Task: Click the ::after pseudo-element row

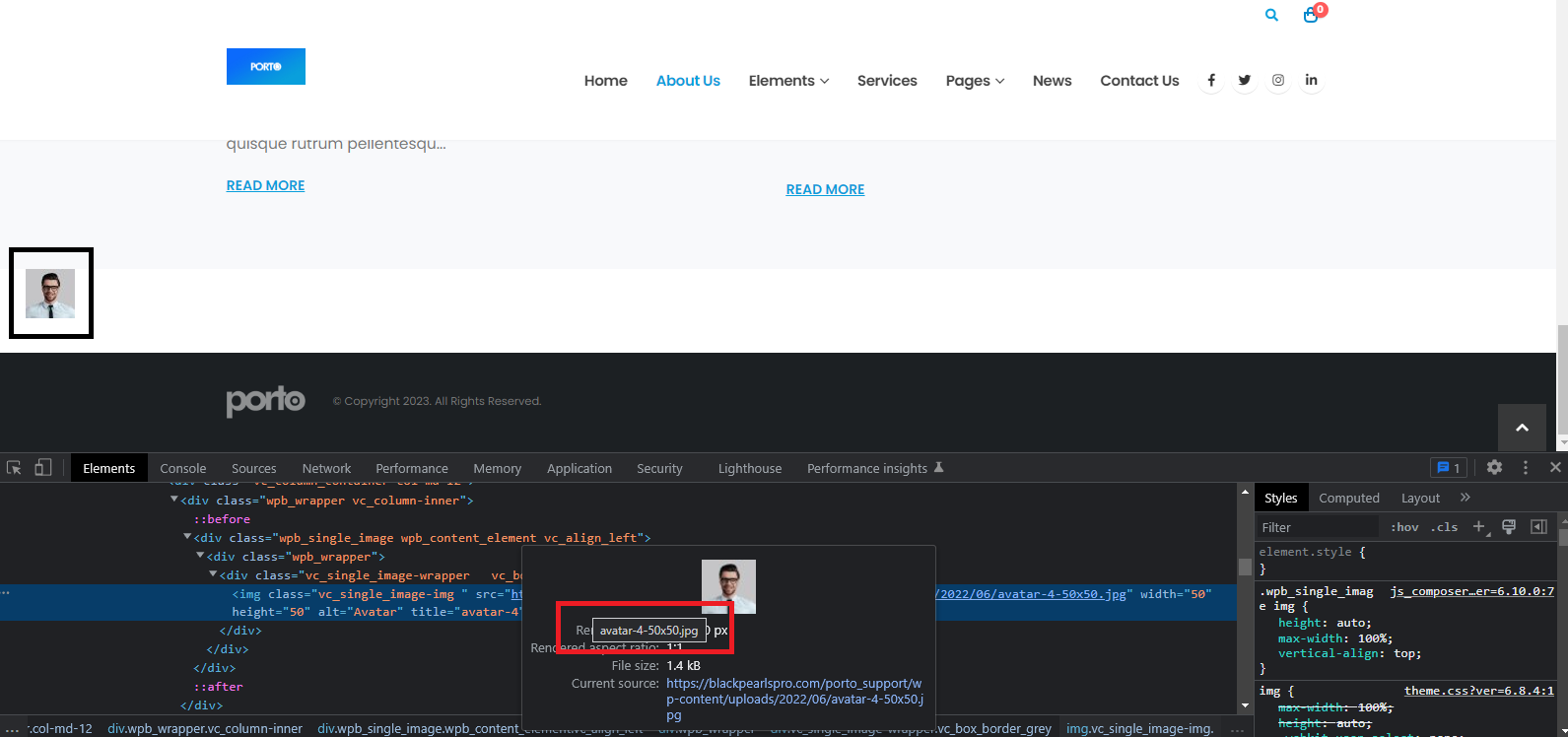Action: [x=218, y=687]
